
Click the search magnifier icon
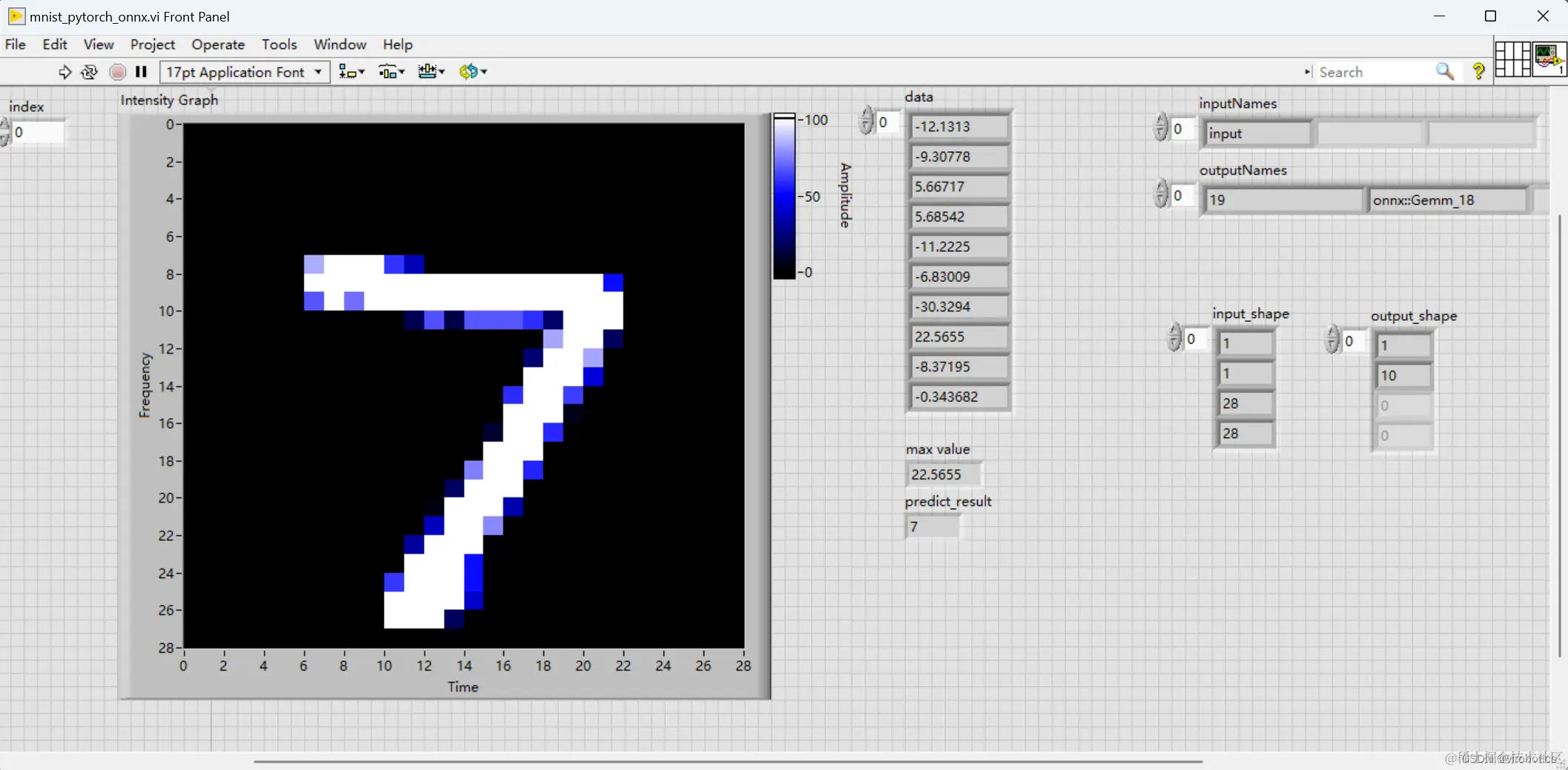tap(1444, 72)
